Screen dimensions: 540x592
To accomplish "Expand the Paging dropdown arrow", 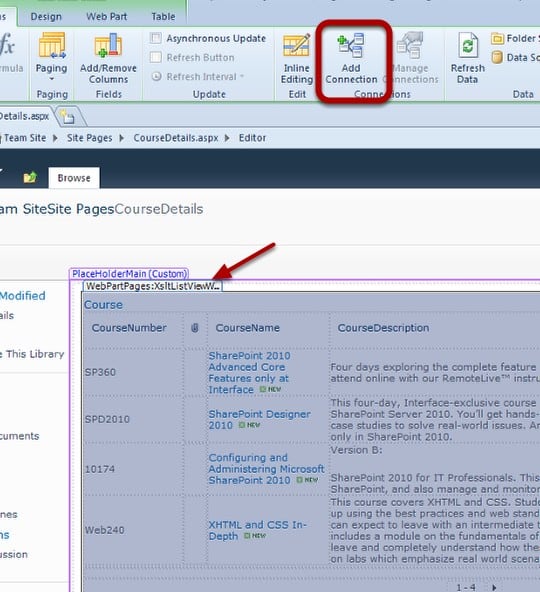I will point(52,79).
